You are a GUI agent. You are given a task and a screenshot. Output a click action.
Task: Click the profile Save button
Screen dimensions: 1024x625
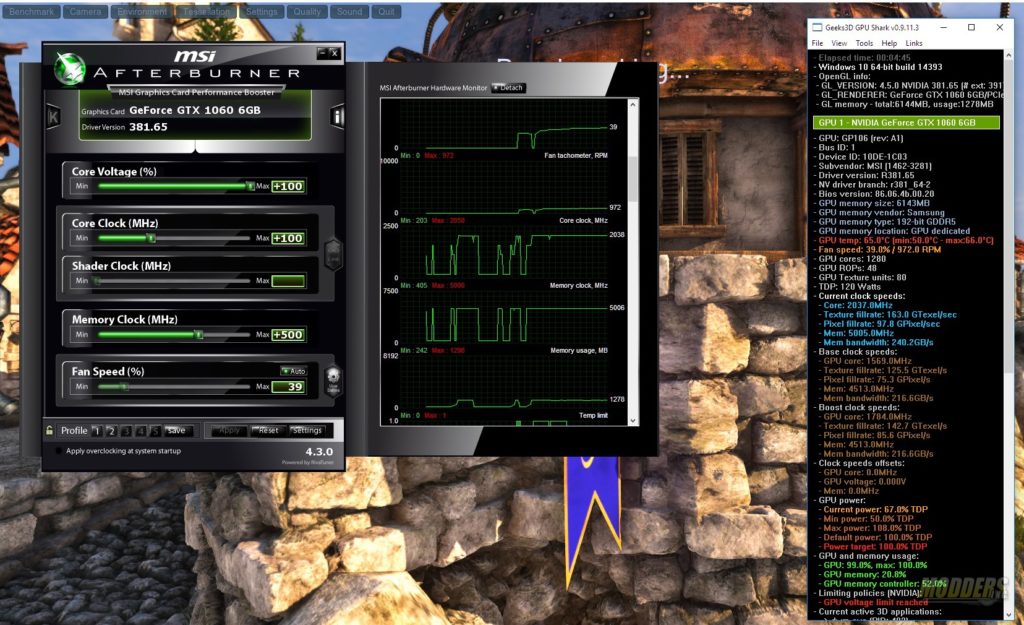175,431
